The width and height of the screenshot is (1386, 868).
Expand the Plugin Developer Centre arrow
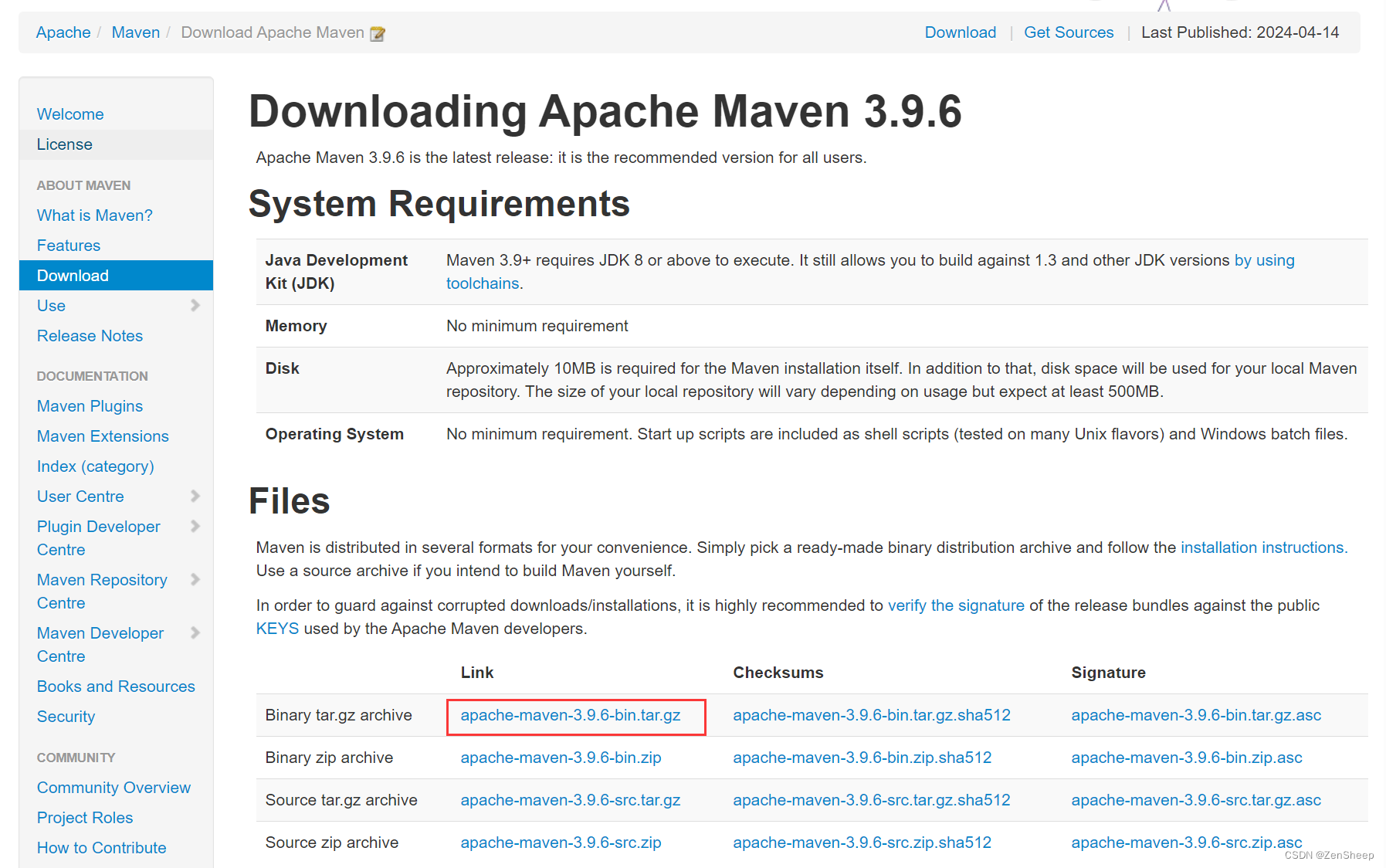click(195, 527)
